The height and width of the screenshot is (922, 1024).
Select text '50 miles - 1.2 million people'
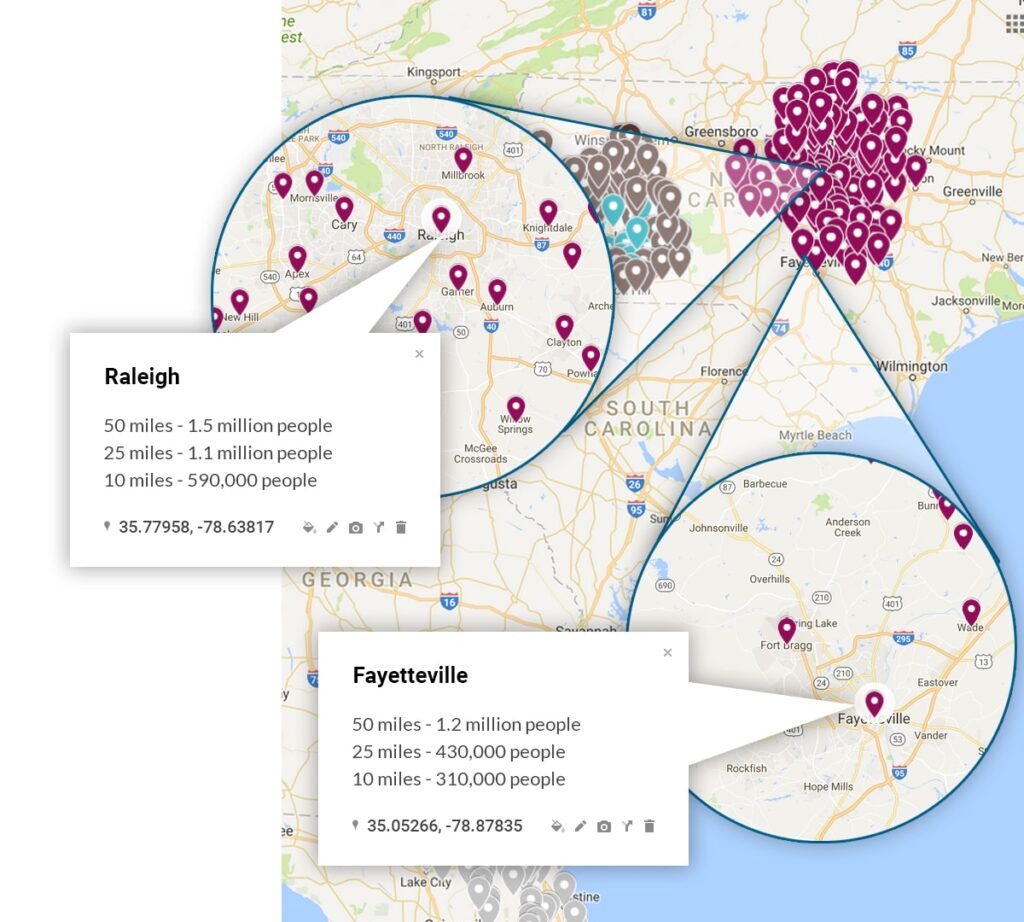pos(466,725)
